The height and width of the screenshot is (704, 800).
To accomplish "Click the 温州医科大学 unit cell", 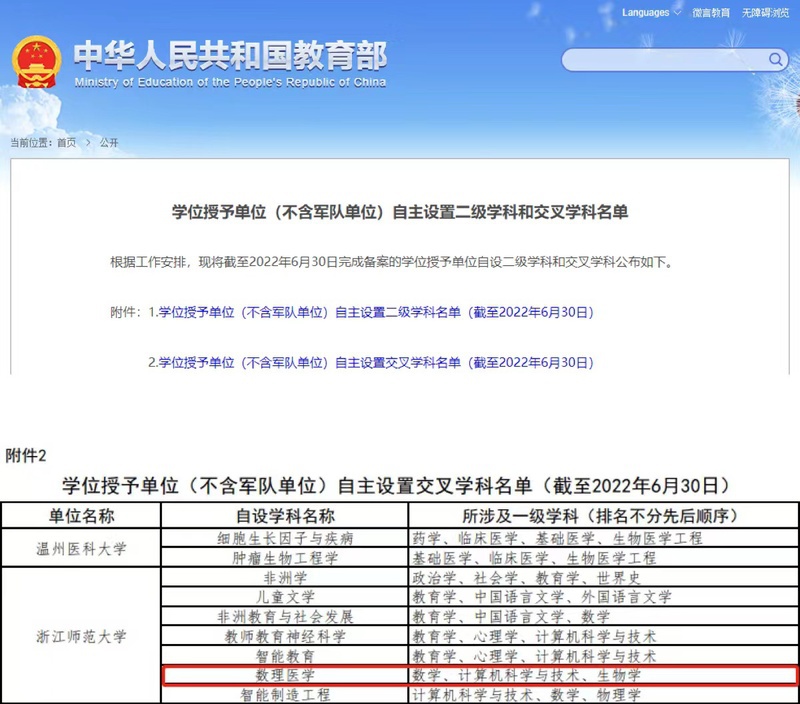I will tap(81, 548).
